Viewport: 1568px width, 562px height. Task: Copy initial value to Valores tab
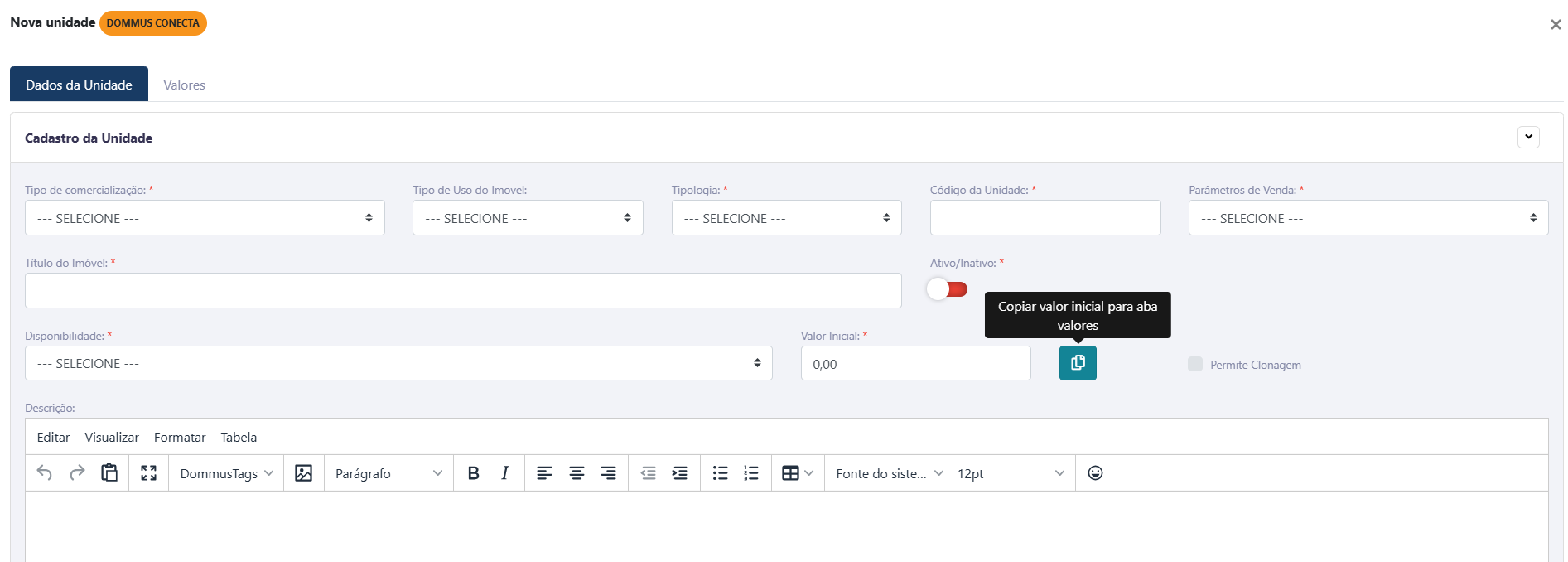click(1078, 363)
